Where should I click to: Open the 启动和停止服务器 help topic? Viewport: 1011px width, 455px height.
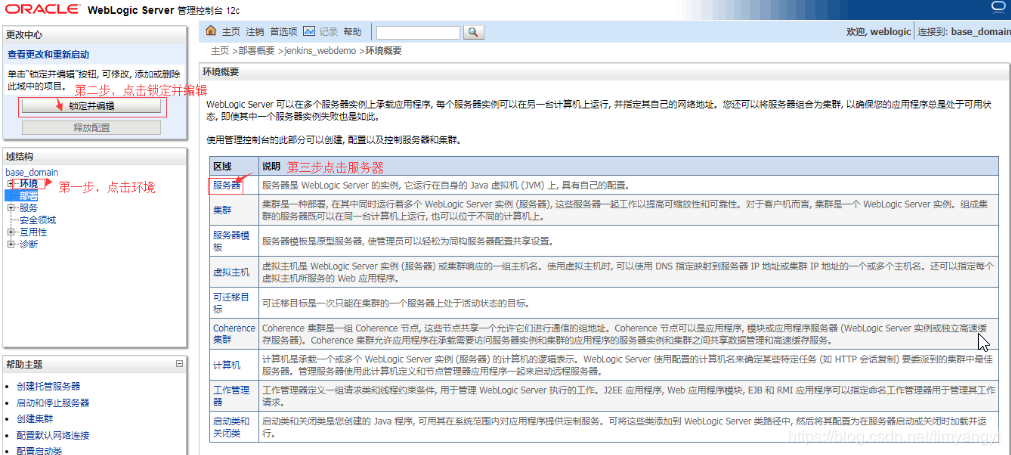coord(53,403)
